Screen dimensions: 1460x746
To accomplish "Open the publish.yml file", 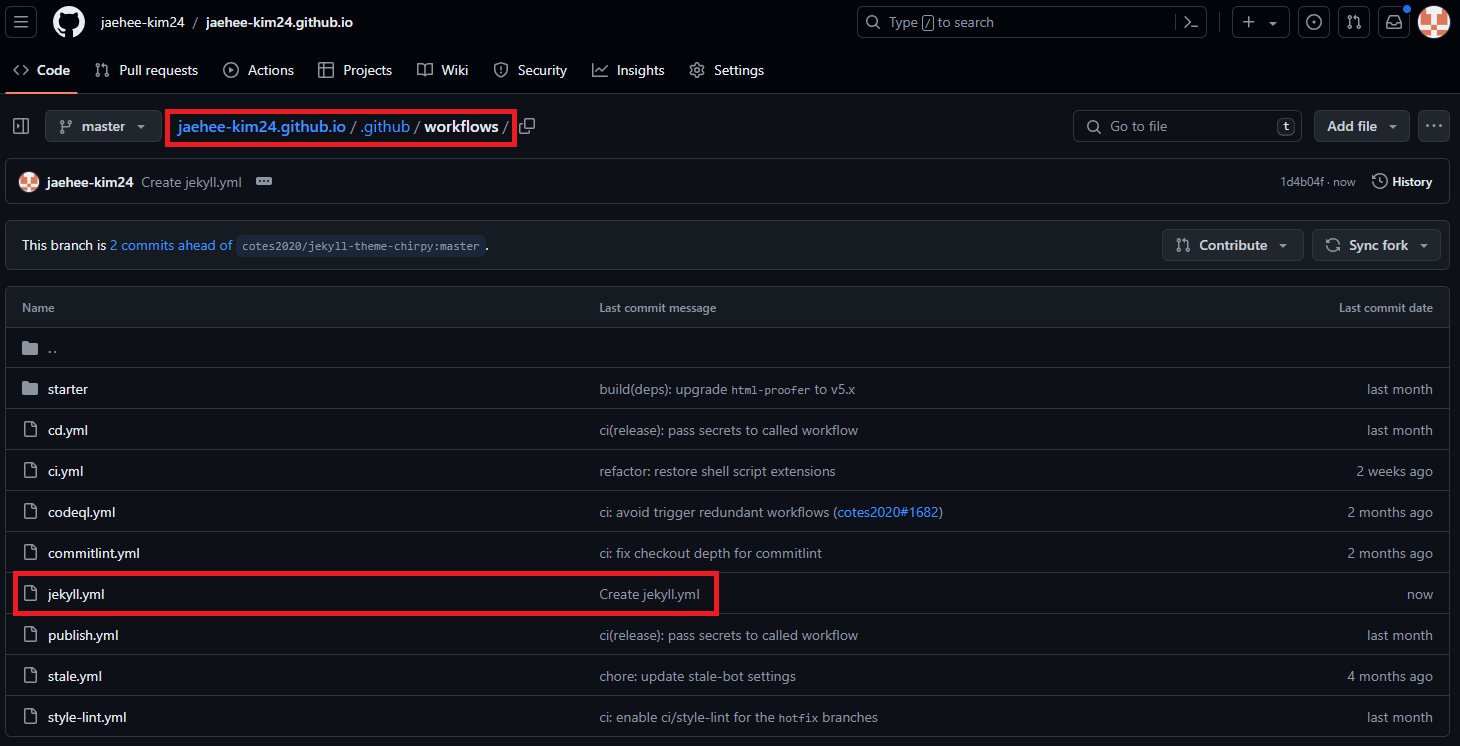I will (x=83, y=635).
